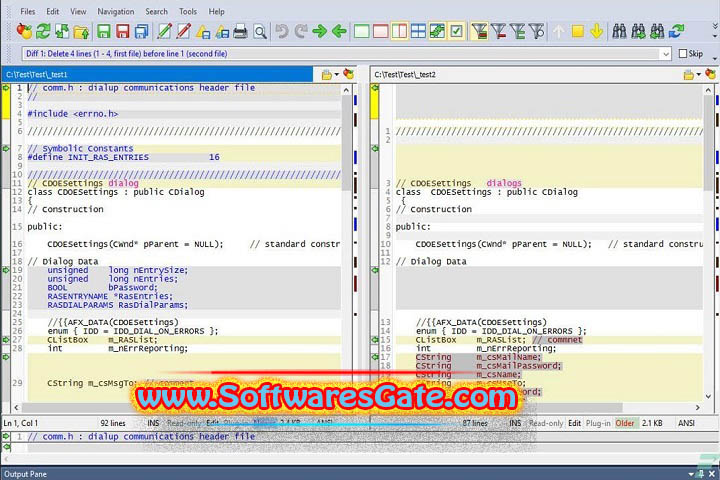Open Output Pane dropdown arrow

(x=691, y=474)
